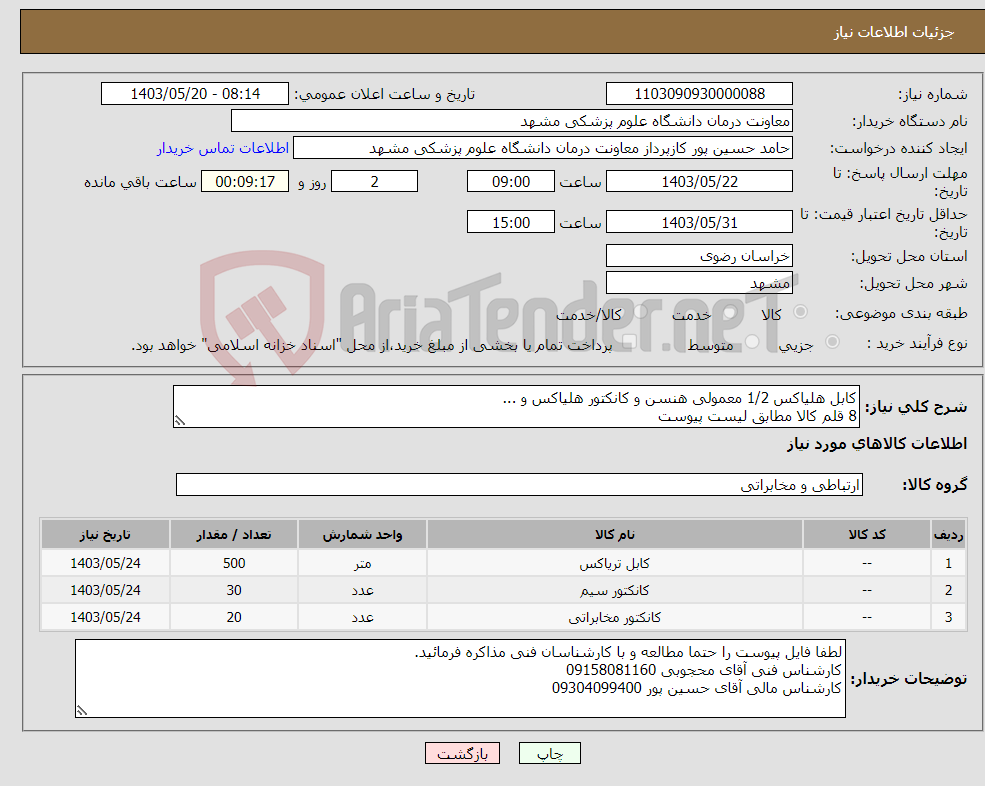Click the resize handle of buyer notes box
985x786 pixels.
82,711
